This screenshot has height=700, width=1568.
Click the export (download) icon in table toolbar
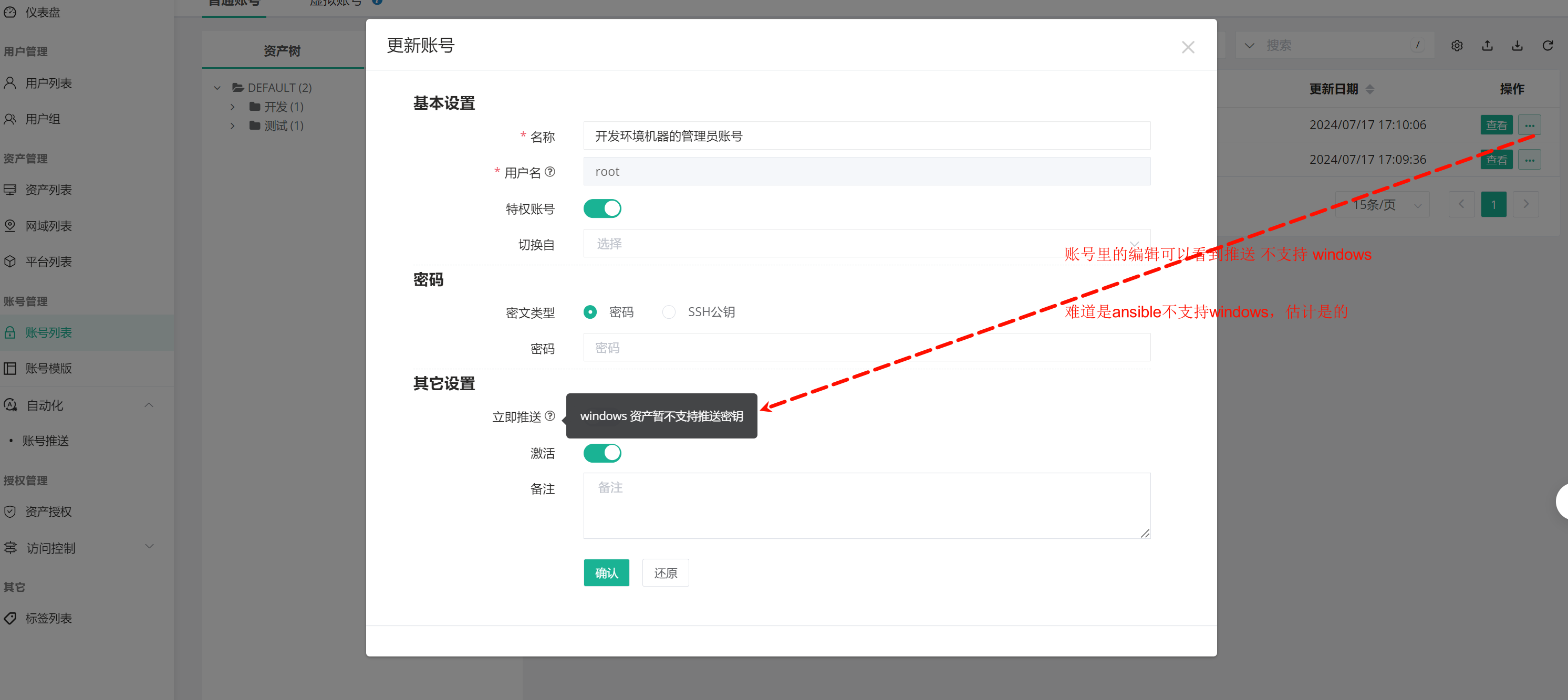pos(1517,46)
